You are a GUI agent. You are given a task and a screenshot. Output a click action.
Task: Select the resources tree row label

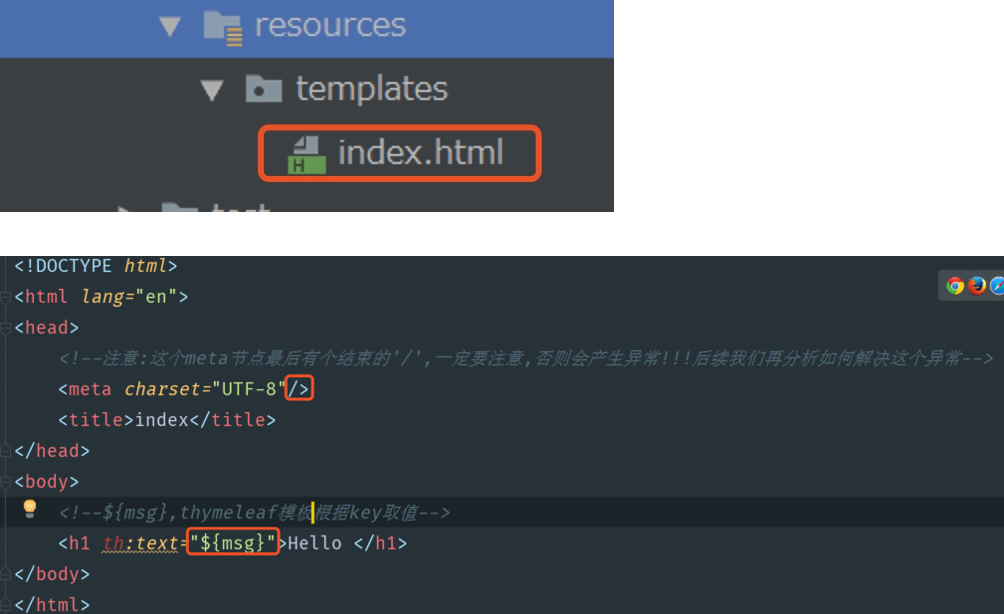pyautogui.click(x=330, y=26)
